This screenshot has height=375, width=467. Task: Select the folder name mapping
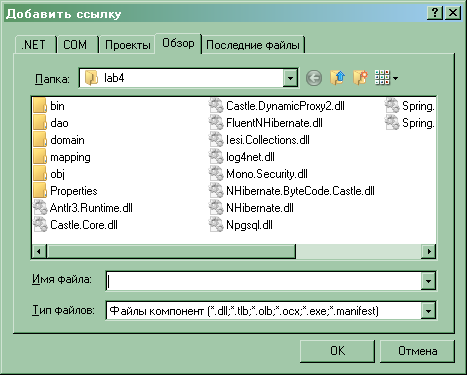[x=70, y=157]
